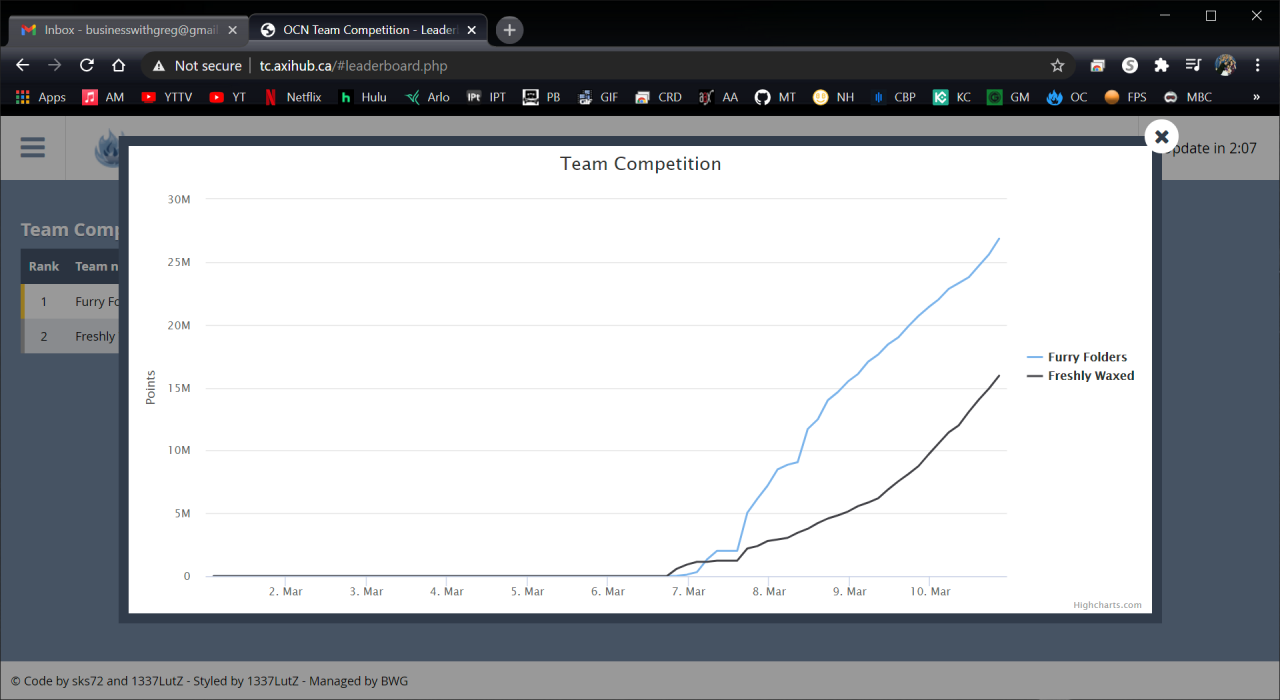This screenshot has width=1280, height=700.
Task: Open the hamburger menu on the page
Action: [x=33, y=148]
